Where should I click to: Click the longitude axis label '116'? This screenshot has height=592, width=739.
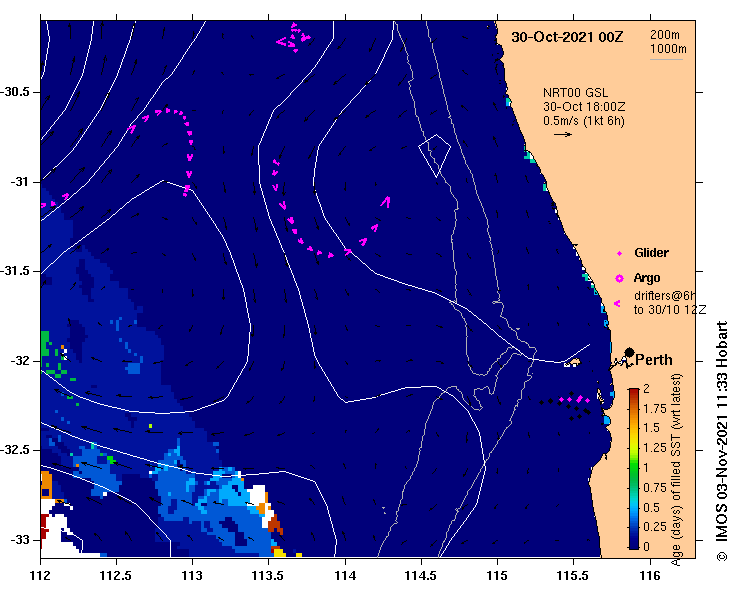coord(650,576)
